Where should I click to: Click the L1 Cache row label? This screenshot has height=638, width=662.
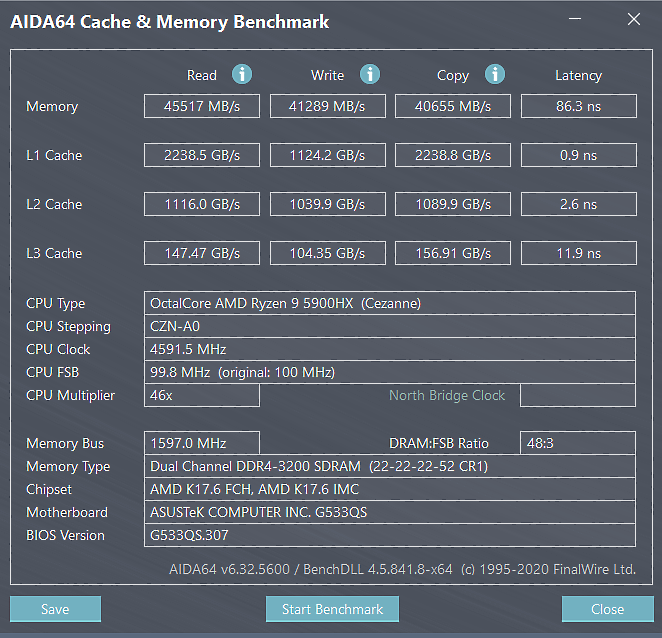coord(54,155)
